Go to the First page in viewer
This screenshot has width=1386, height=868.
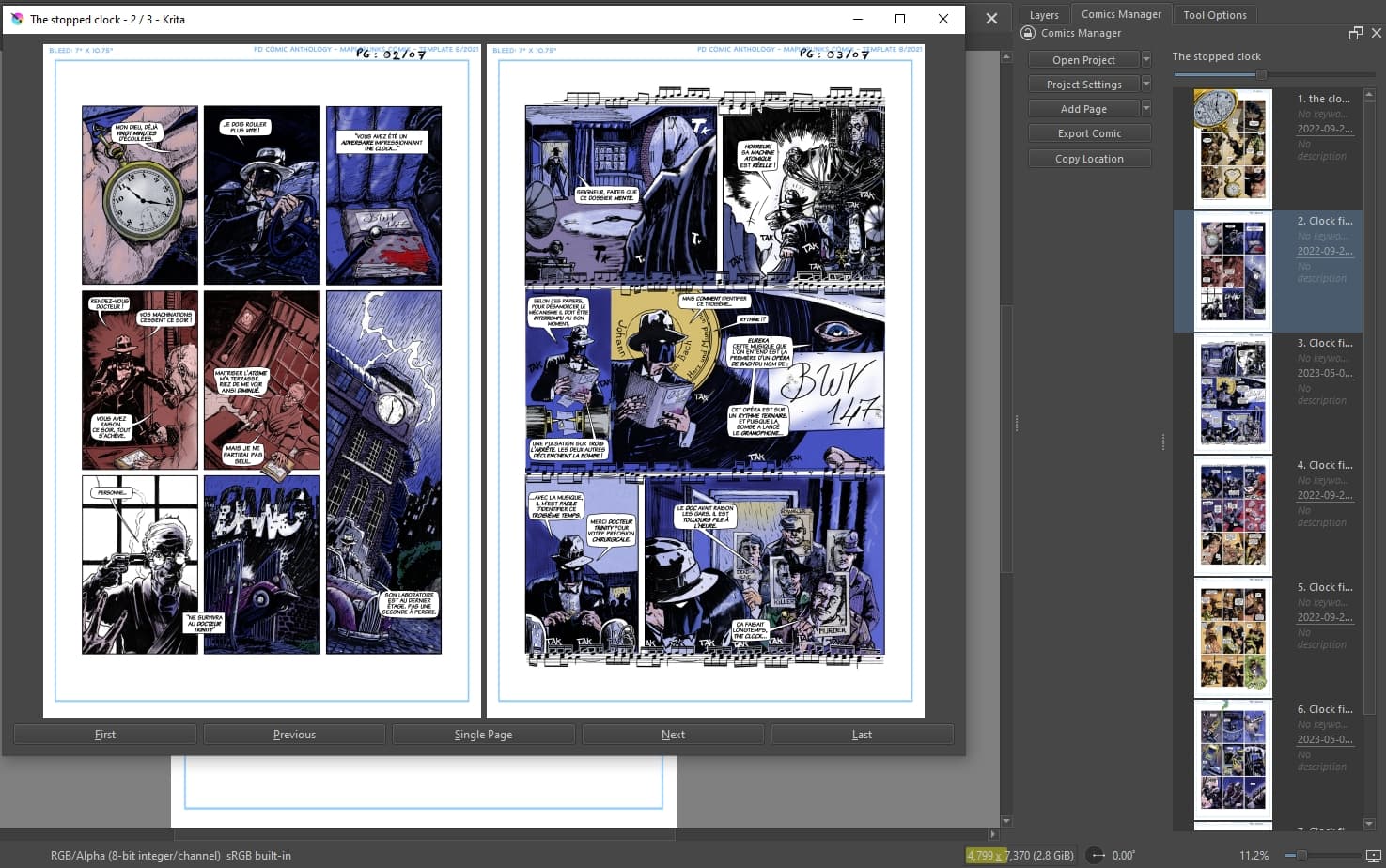(x=105, y=735)
